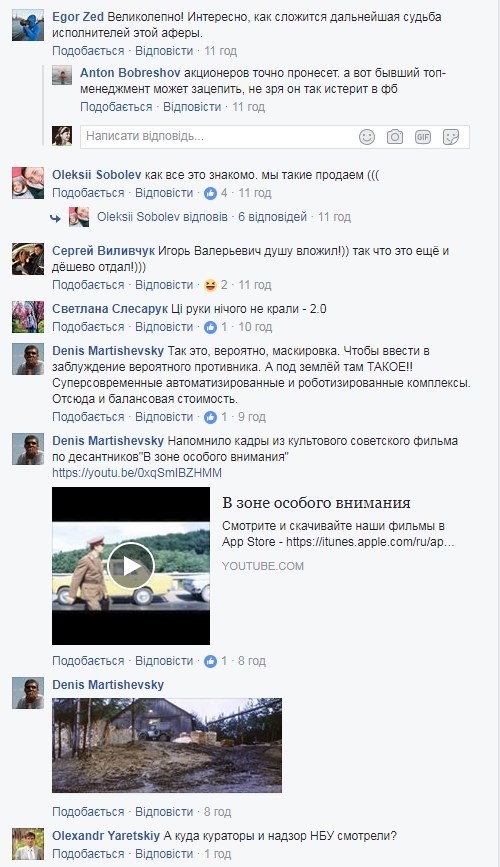The height and width of the screenshot is (867, 500).
Task: Click the 'В зоне особого внимания' video title
Action: pos(316,503)
